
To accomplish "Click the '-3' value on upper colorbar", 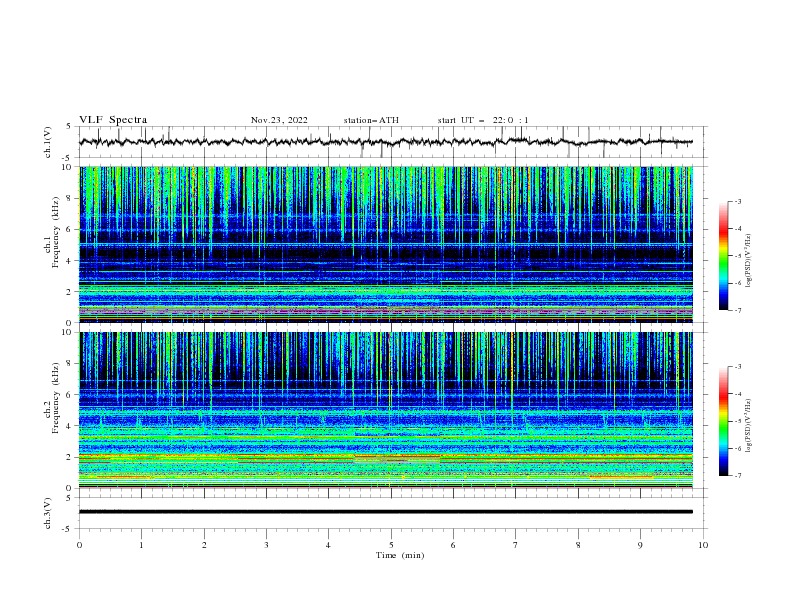I will point(738,201).
